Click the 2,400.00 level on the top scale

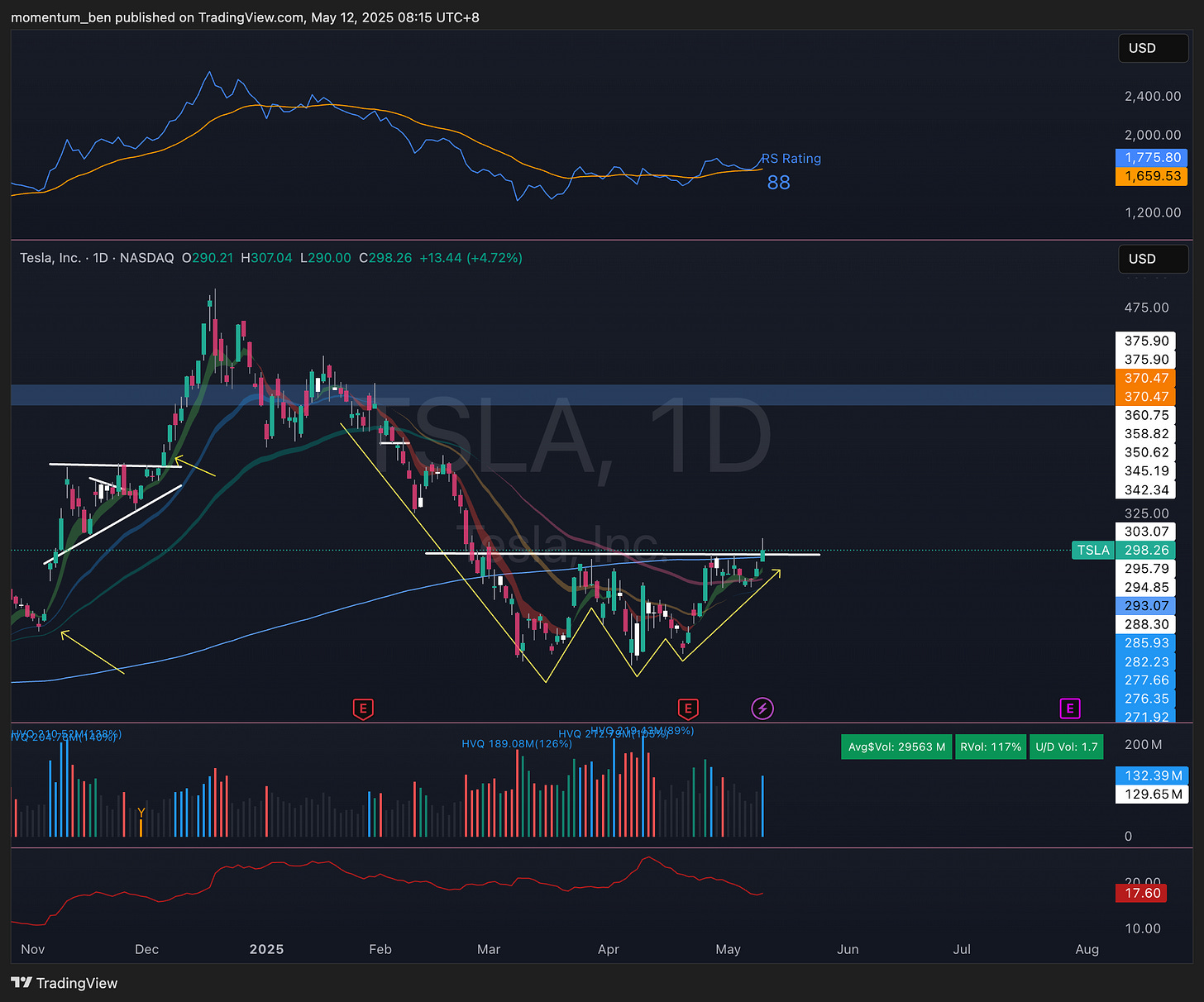pyautogui.click(x=1153, y=96)
